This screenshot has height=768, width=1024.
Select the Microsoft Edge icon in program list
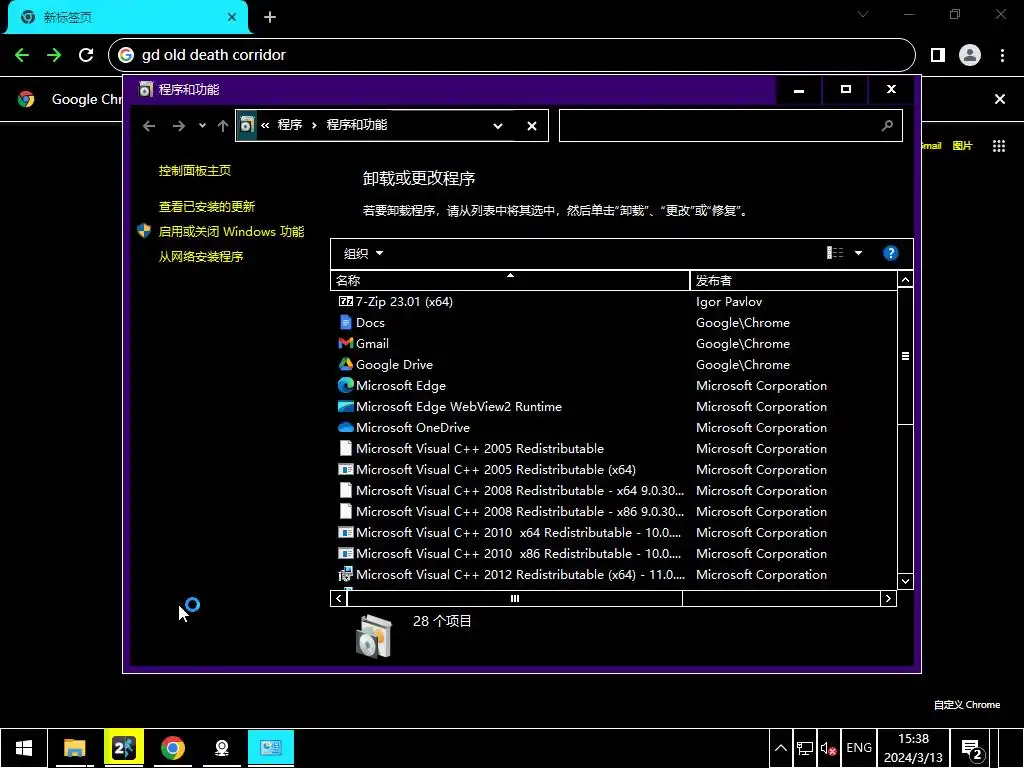345,385
